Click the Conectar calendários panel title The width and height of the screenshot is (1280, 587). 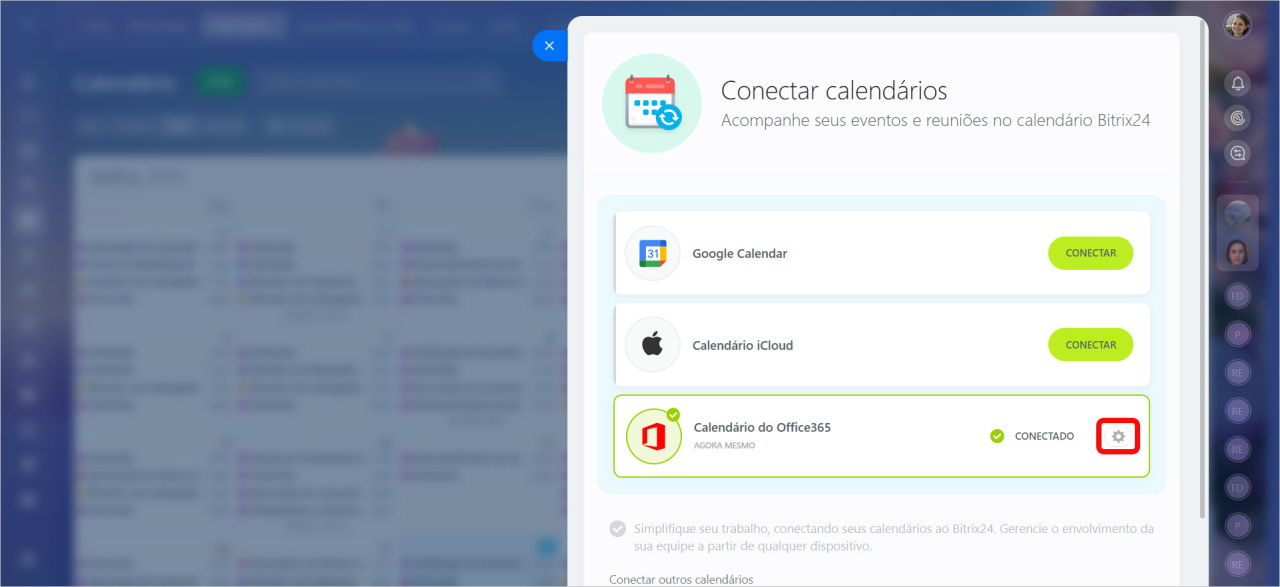pyautogui.click(x=834, y=91)
